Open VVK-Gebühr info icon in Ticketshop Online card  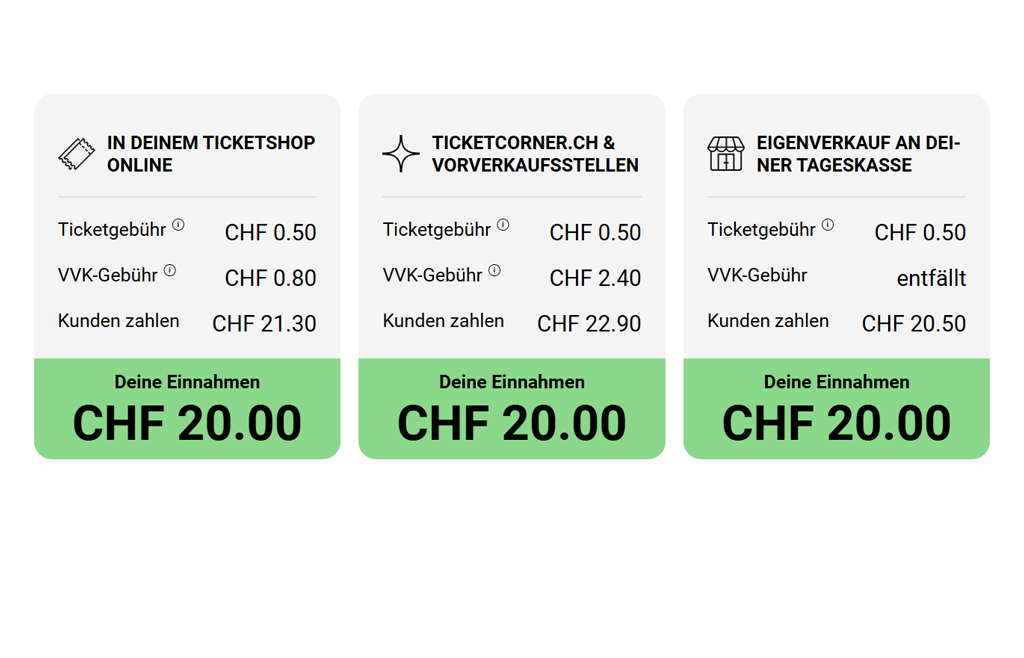click(x=170, y=270)
